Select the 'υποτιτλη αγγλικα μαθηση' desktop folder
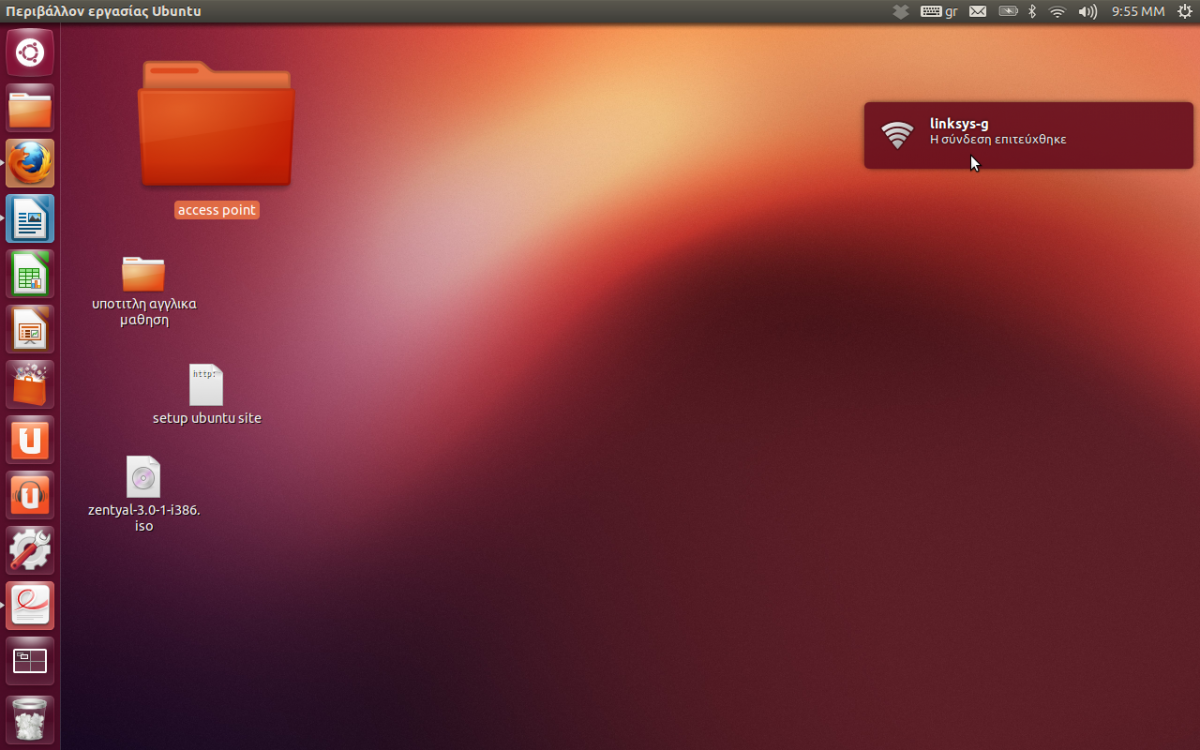The height and width of the screenshot is (750, 1200). (144, 291)
